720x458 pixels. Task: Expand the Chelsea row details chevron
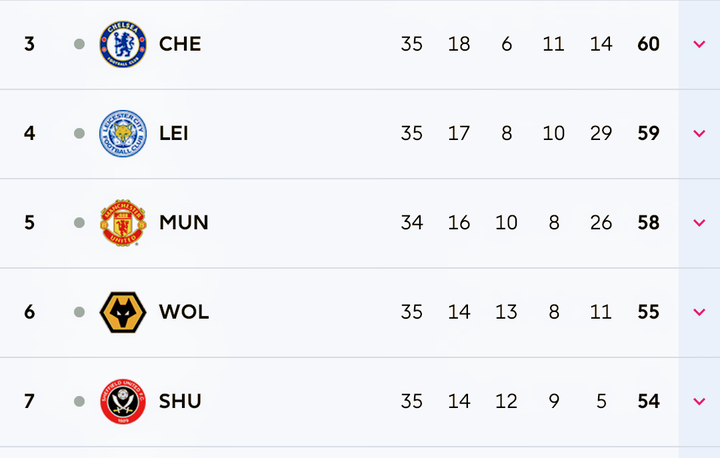(699, 44)
